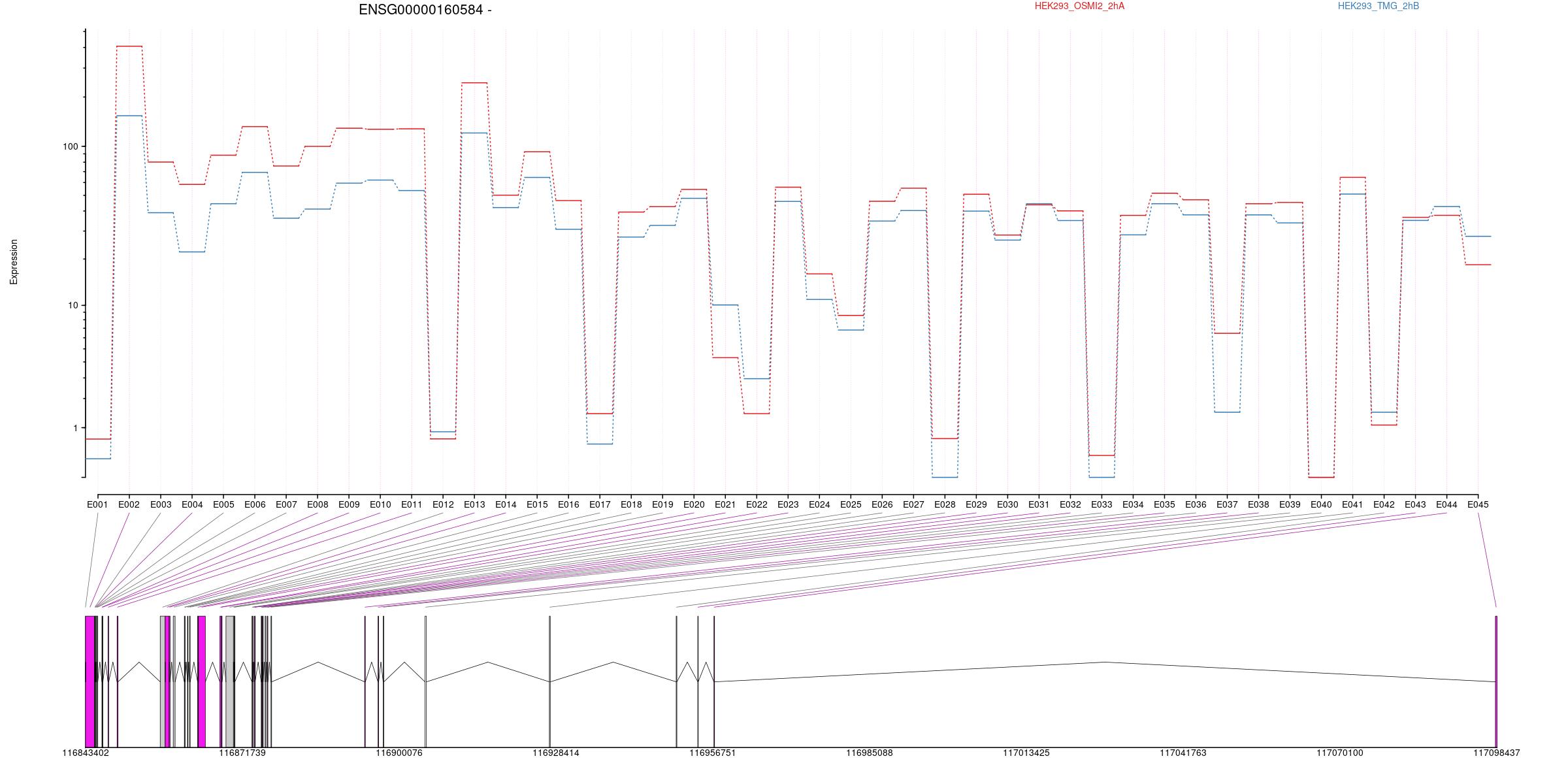Click exon label E005

click(223, 504)
